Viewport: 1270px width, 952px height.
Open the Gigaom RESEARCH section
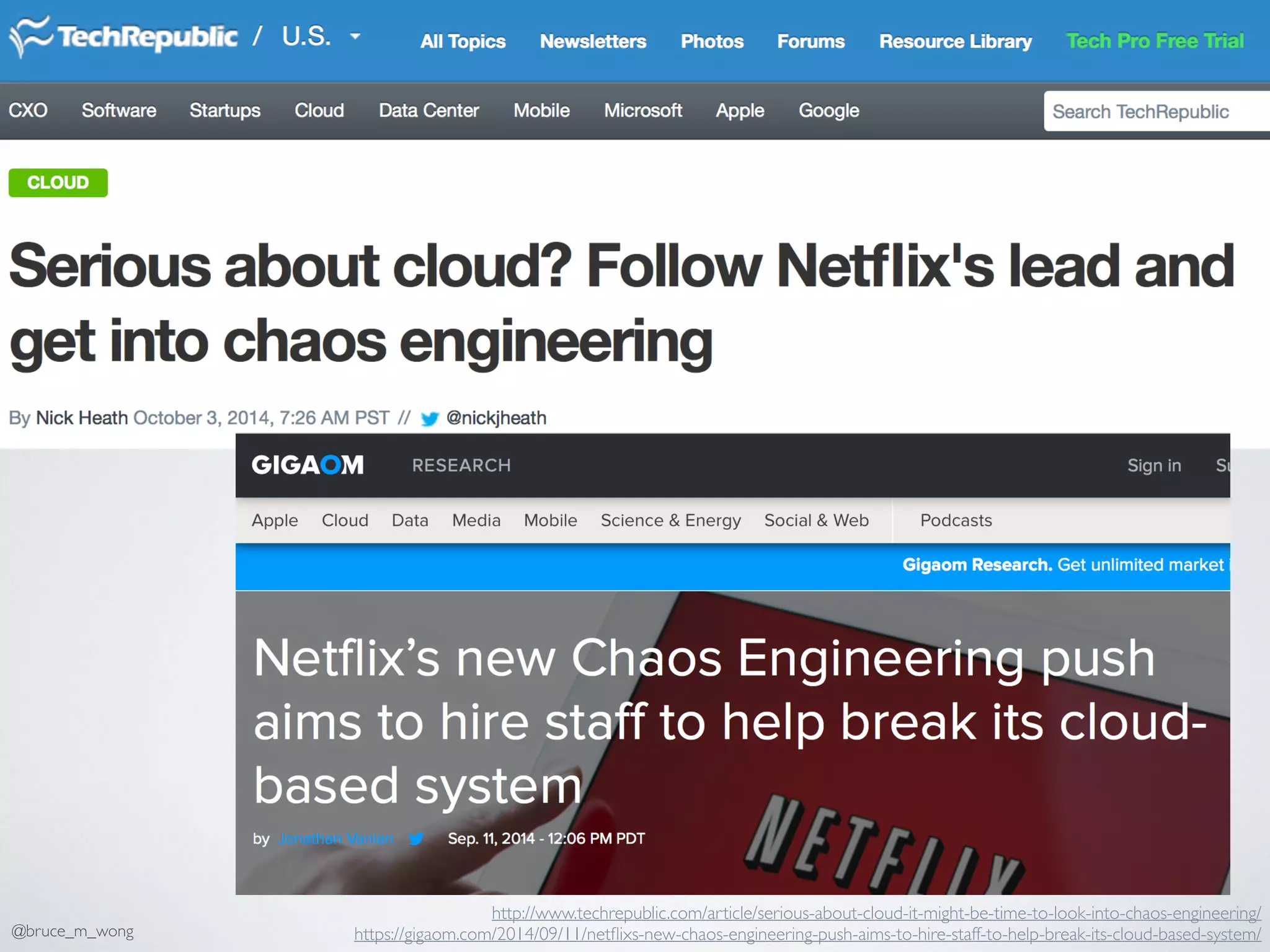point(461,465)
